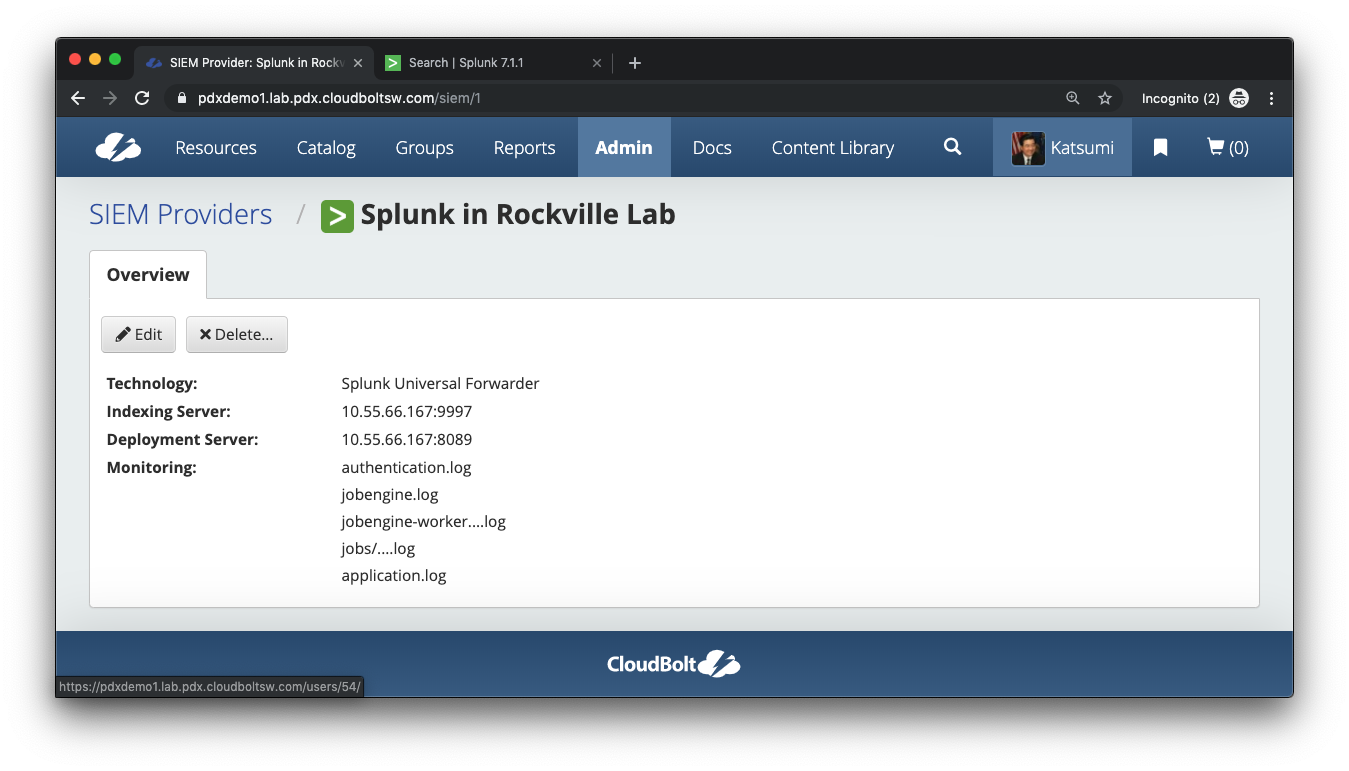Click deployment server value 10.55.66.167:8089
The width and height of the screenshot is (1349, 771).
(x=407, y=439)
